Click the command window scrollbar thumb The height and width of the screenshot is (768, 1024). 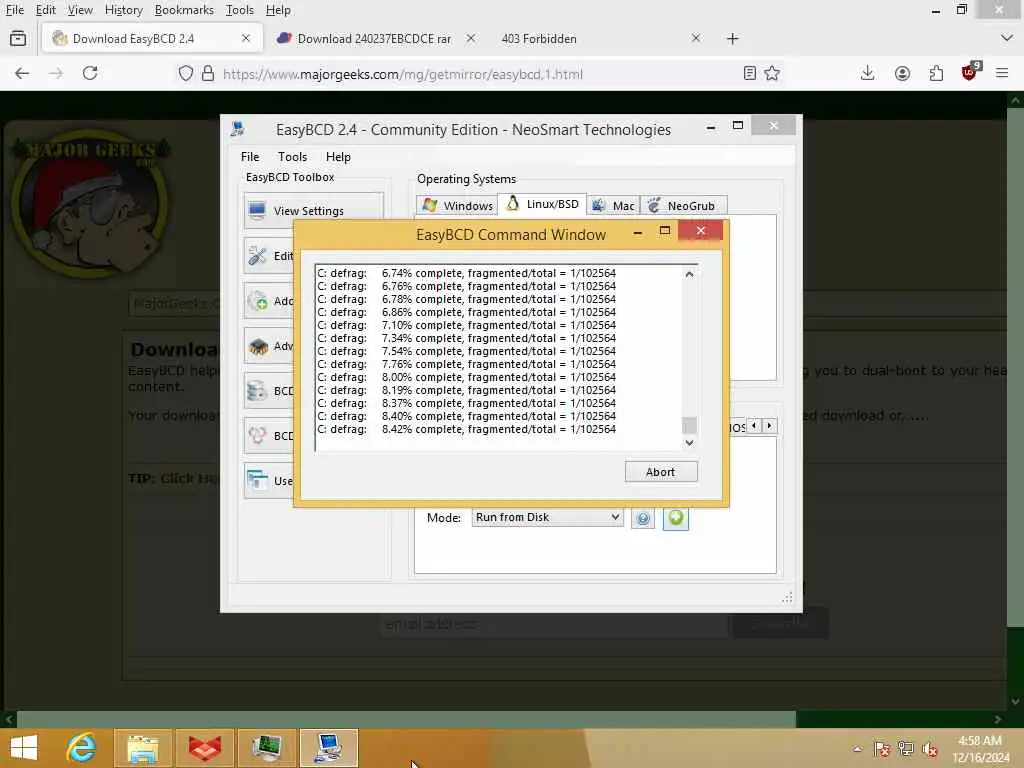point(689,425)
